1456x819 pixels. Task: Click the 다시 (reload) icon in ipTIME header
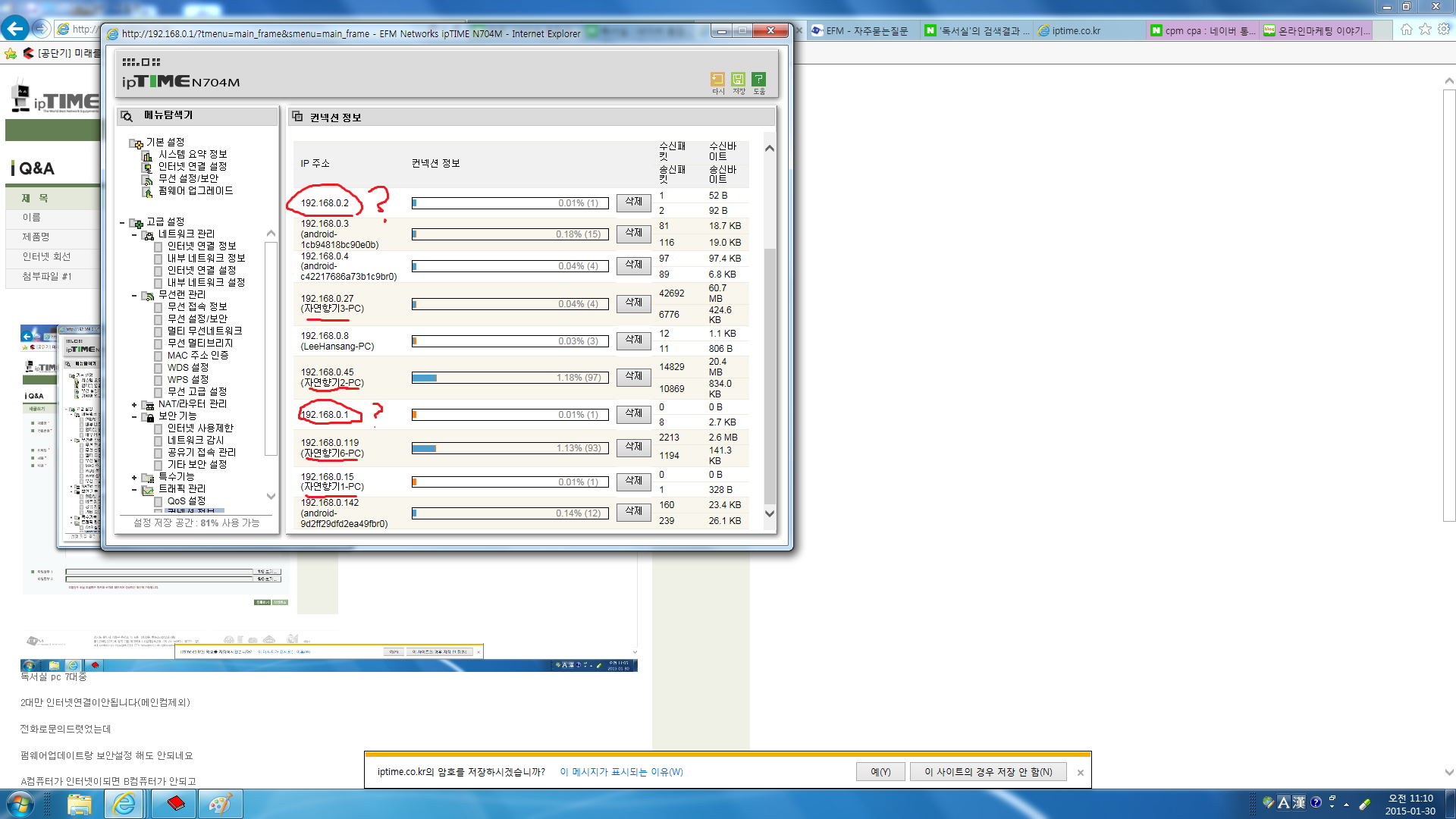717,80
